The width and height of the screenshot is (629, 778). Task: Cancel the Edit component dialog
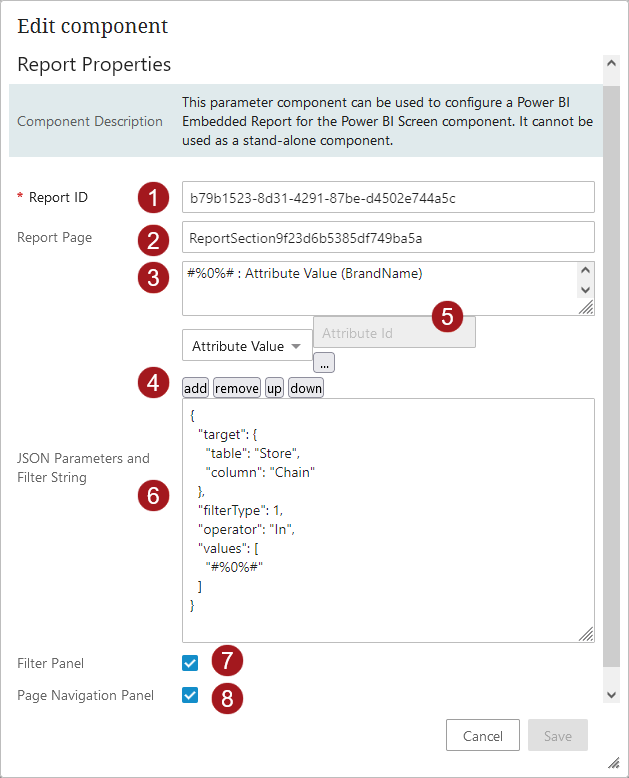pos(482,736)
